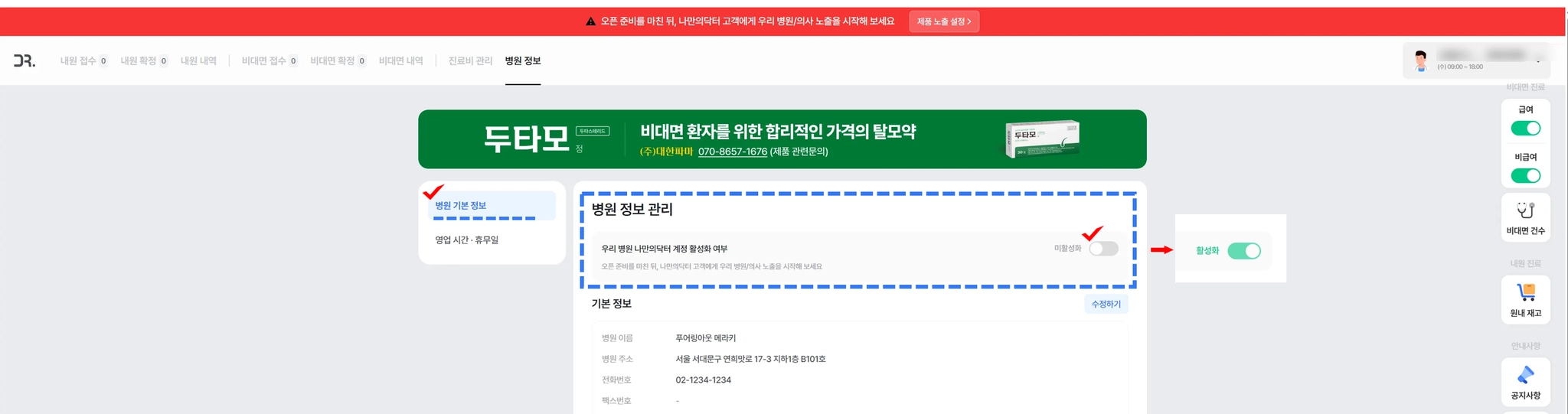Click the address 서울 서대문구 연희맛로 17-3
The width and height of the screenshot is (1568, 414).
coord(750,359)
